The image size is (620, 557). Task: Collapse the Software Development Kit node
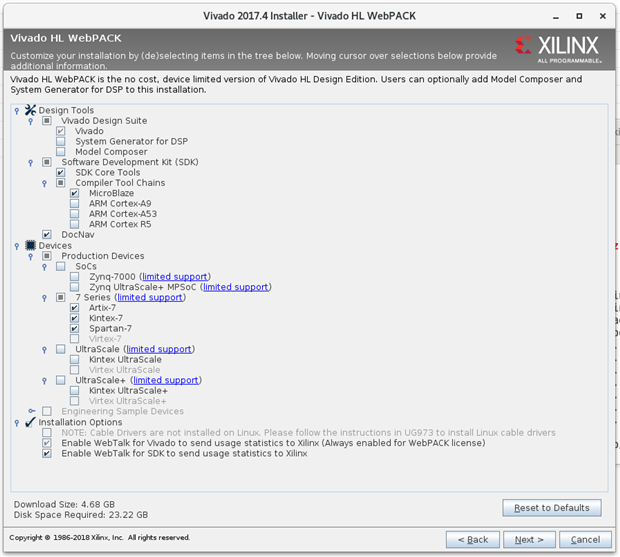click(30, 162)
